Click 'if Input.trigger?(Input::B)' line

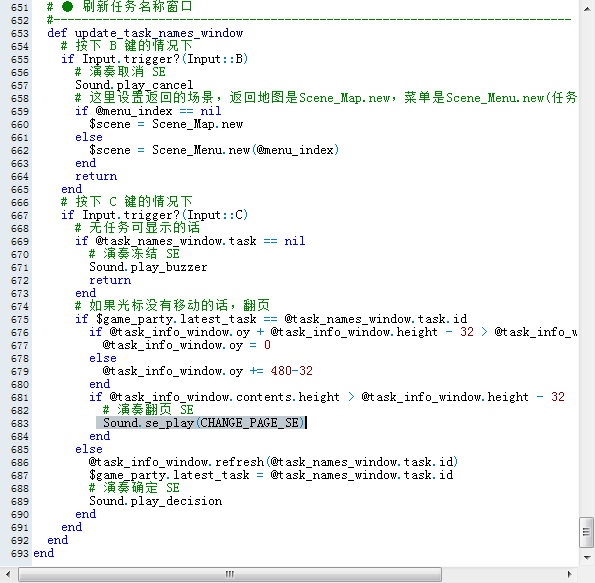pos(155,59)
